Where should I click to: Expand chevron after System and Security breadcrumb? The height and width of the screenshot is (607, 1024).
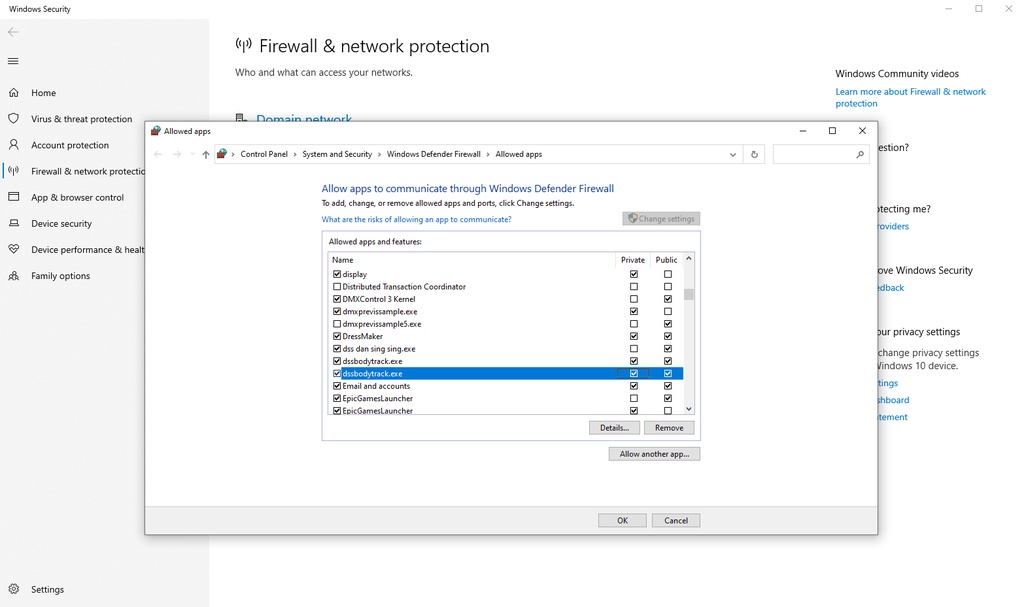pyautogui.click(x=380, y=154)
